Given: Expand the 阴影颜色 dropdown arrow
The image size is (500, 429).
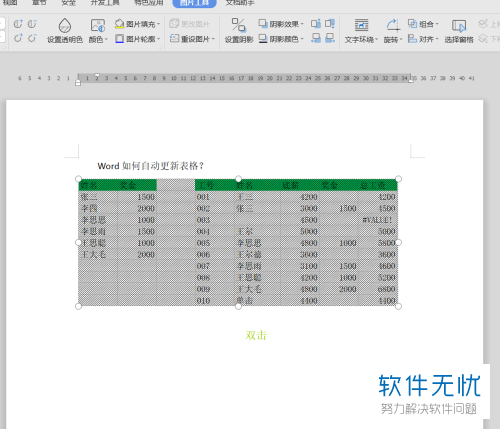Looking at the screenshot, I should click(x=302, y=39).
